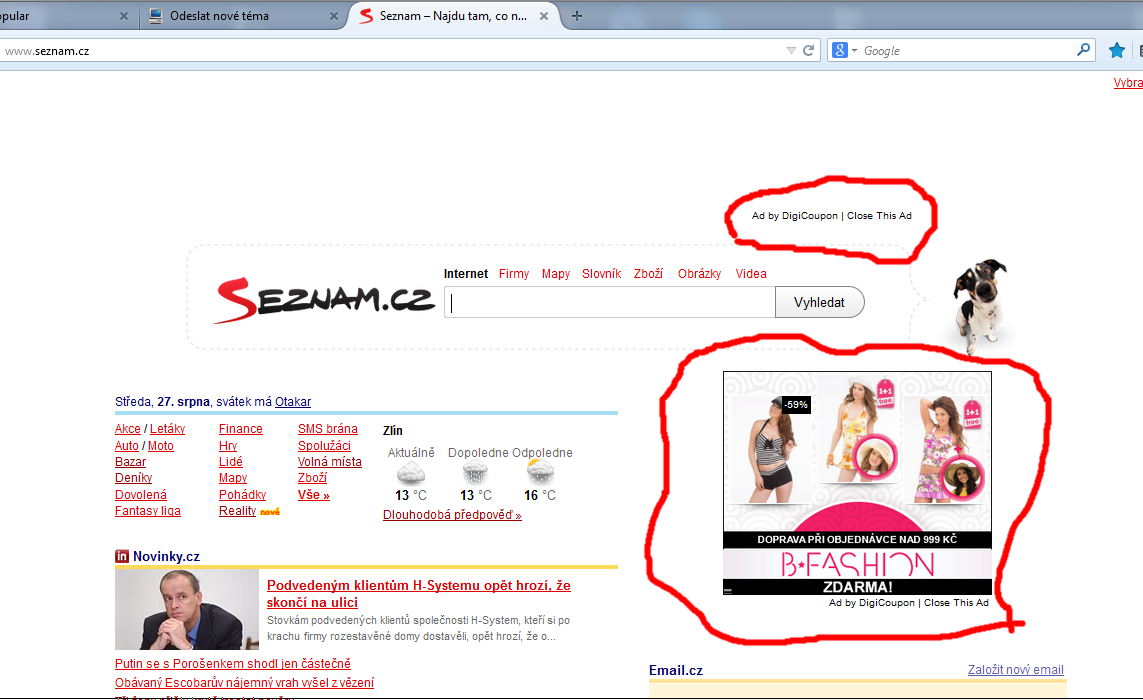
Task: Click Založit nový email link
Action: (1015, 669)
